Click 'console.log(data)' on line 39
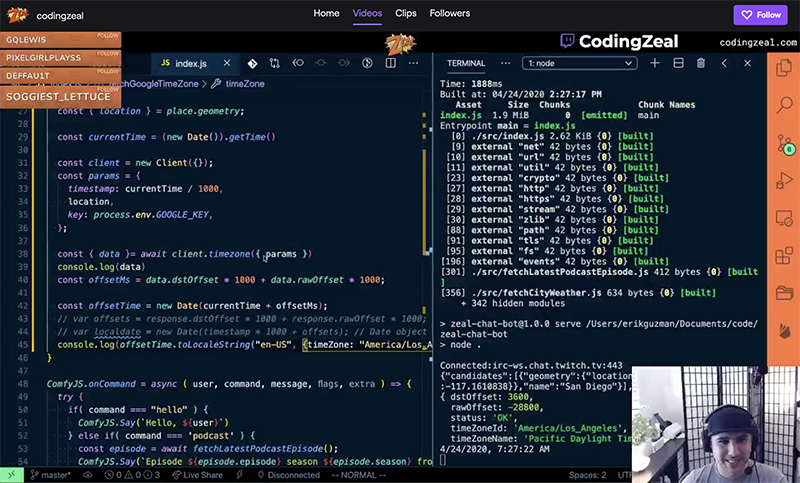Viewport: 800px width, 483px height. (x=101, y=267)
